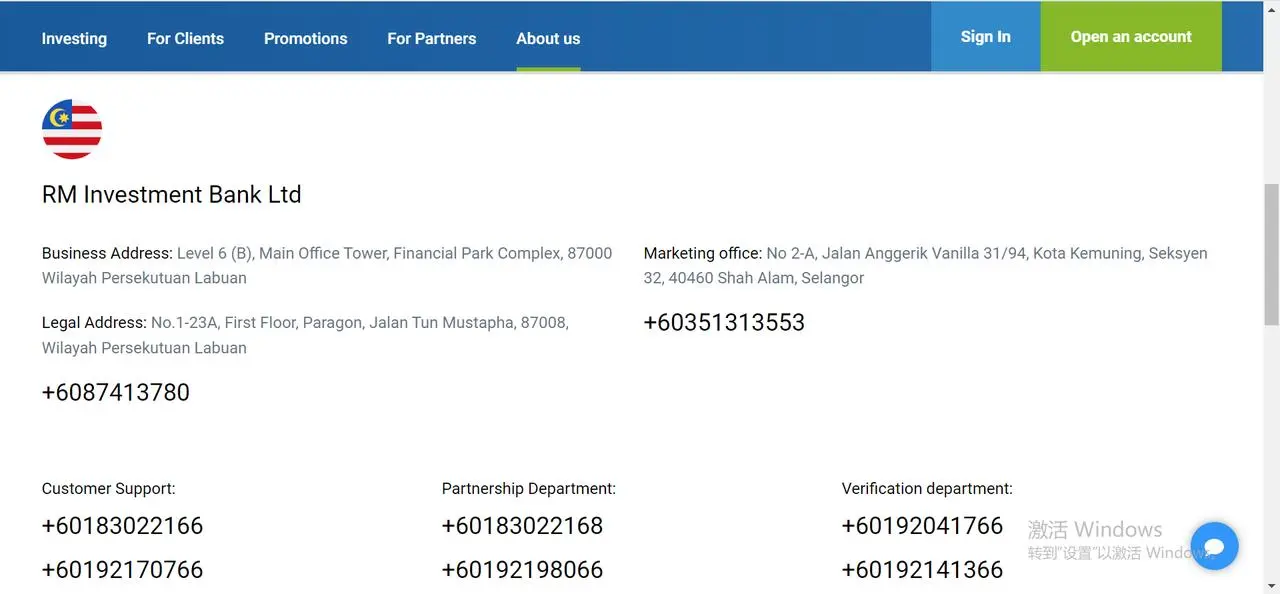Open the About us menu

click(x=548, y=39)
